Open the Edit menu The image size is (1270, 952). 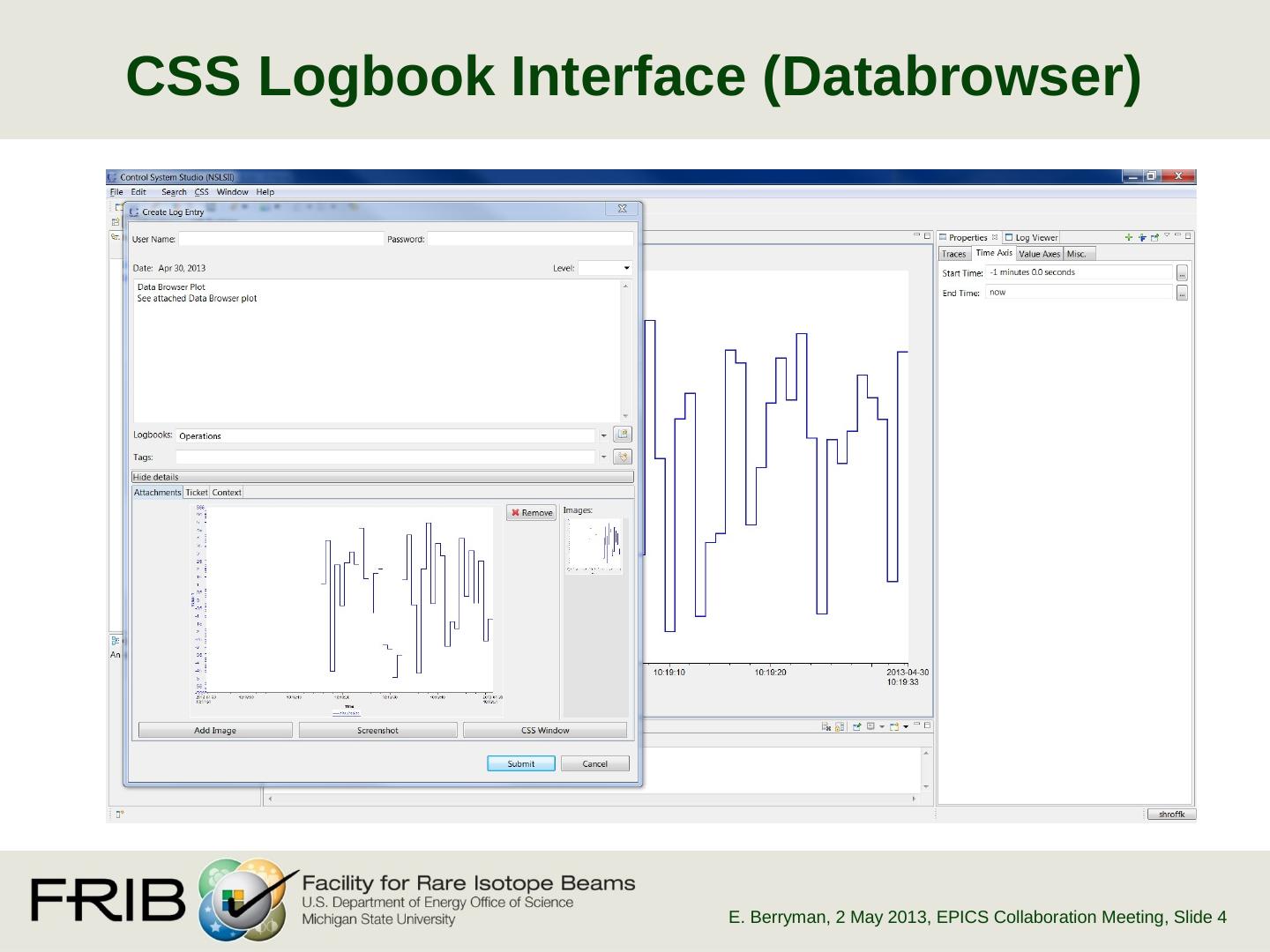pyautogui.click(x=138, y=192)
